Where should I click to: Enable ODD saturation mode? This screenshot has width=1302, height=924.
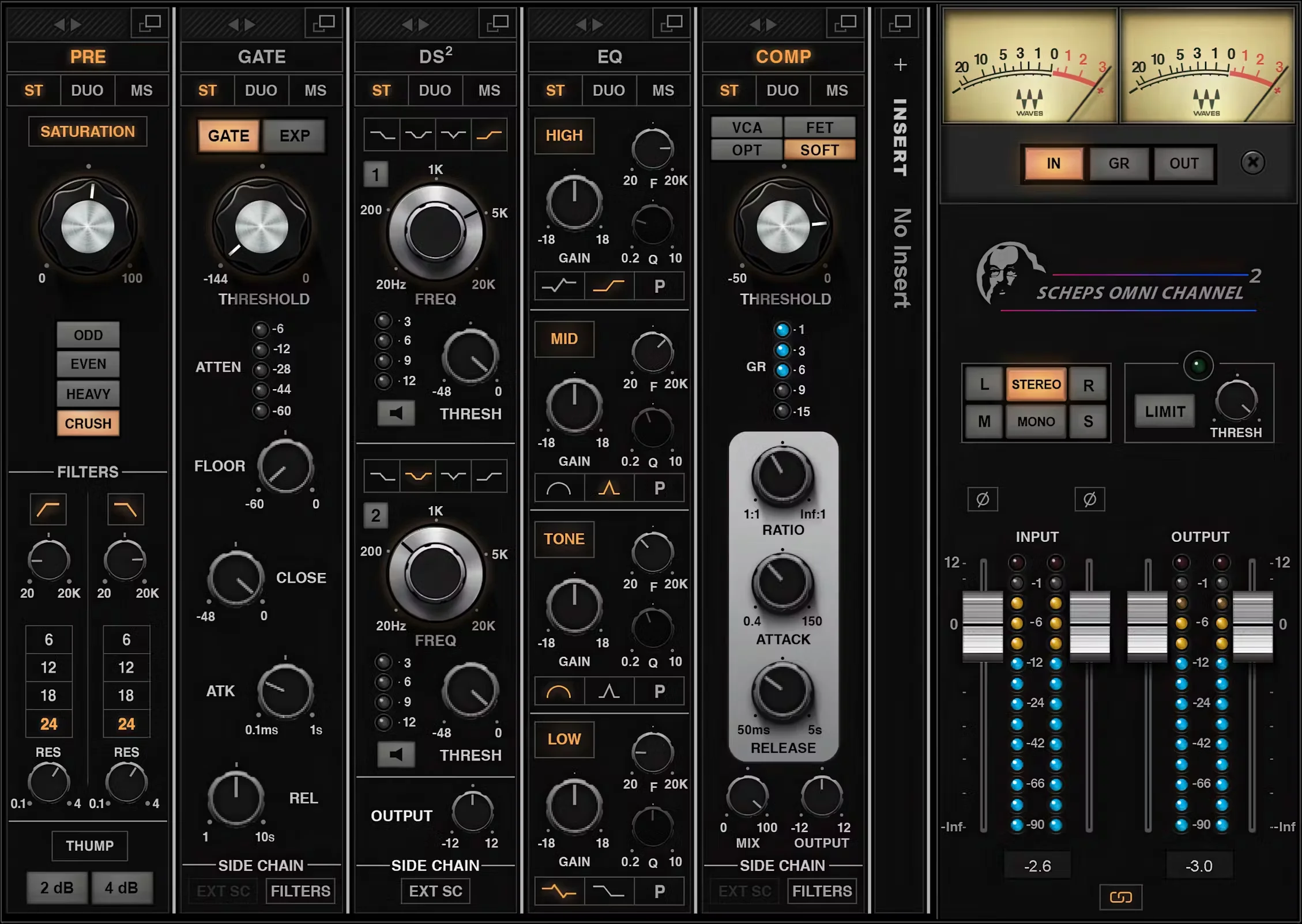point(88,335)
